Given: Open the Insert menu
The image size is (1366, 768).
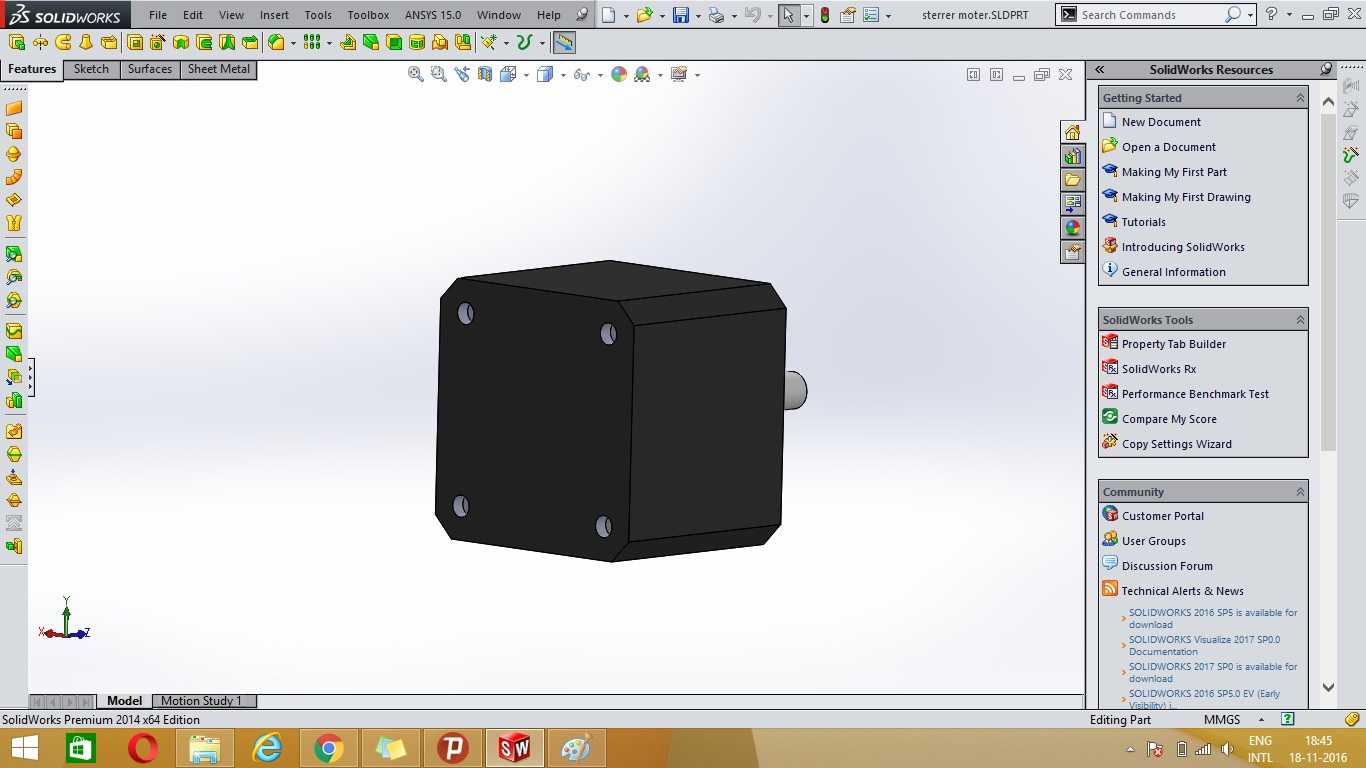Looking at the screenshot, I should point(274,15).
